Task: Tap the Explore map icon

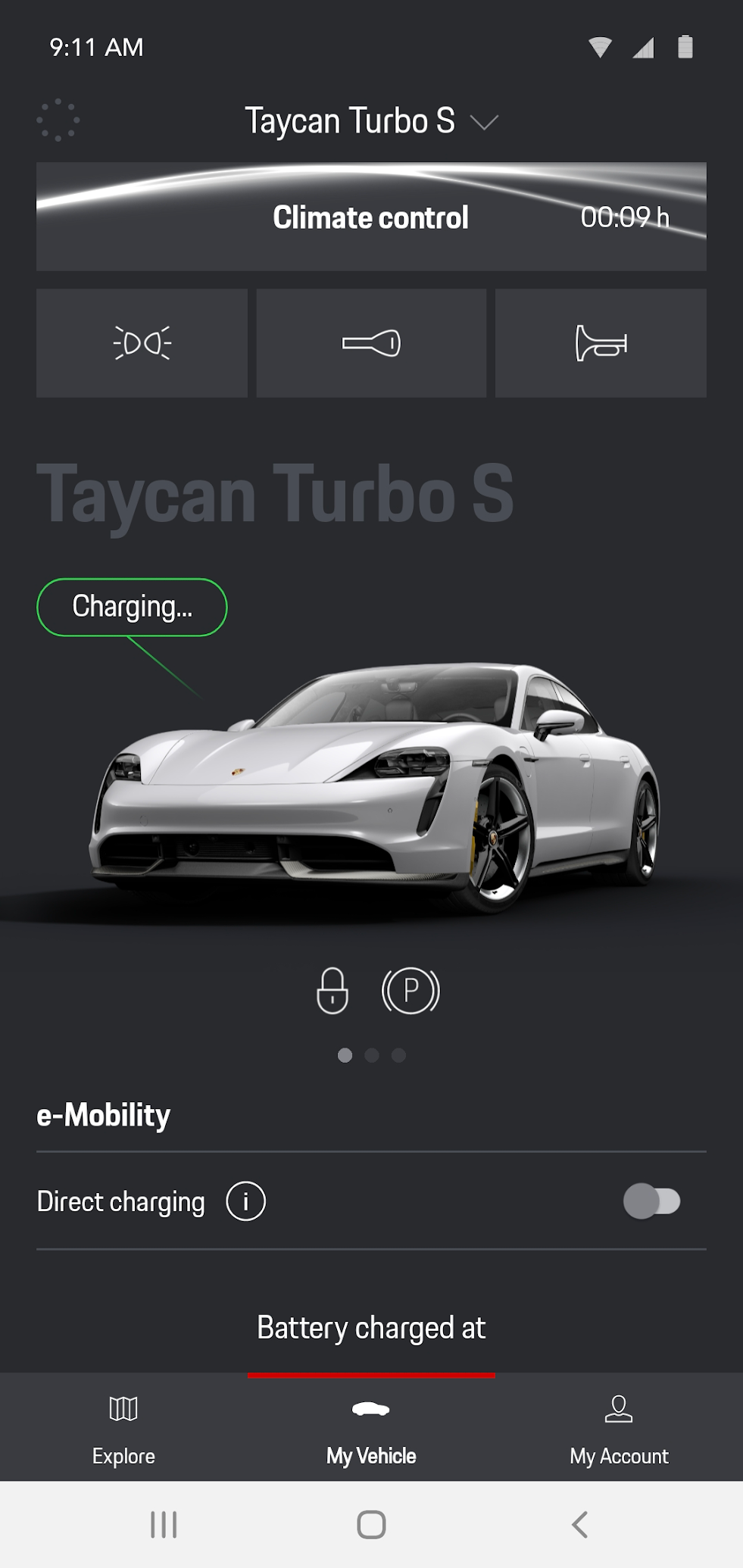Action: pyautogui.click(x=123, y=1409)
